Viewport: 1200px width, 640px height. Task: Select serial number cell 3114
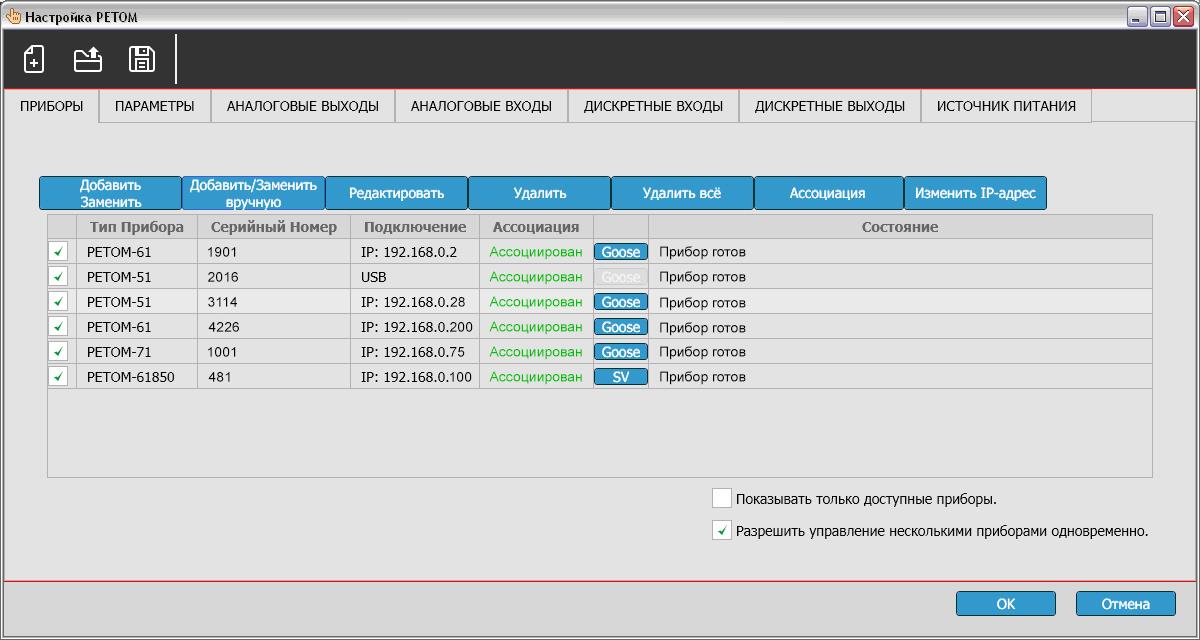point(274,302)
